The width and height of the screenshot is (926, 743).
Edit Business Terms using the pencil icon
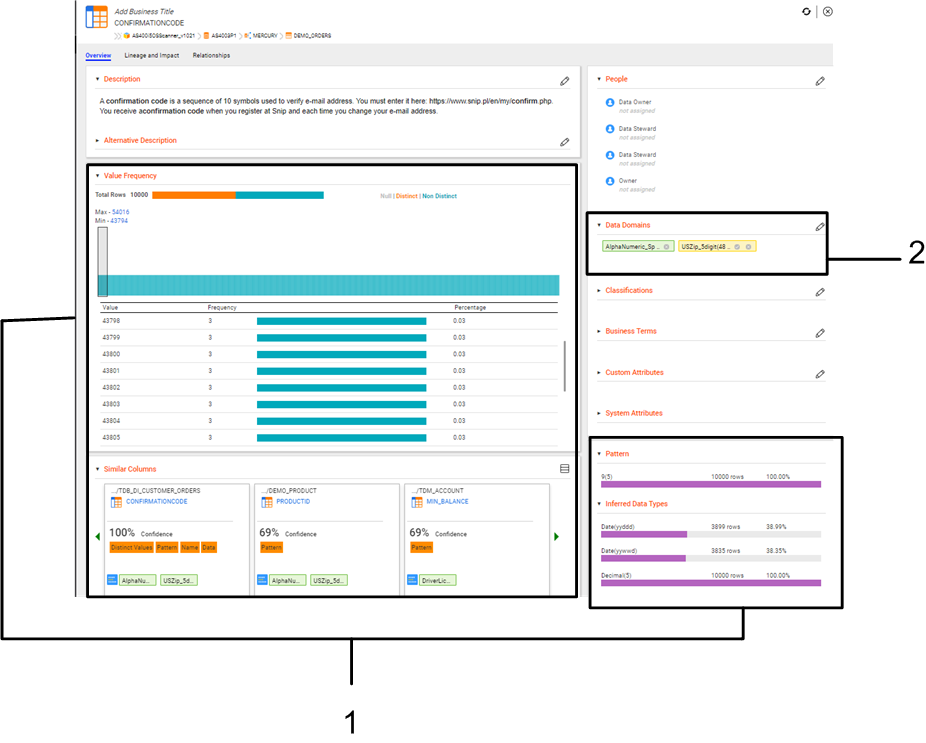point(820,333)
